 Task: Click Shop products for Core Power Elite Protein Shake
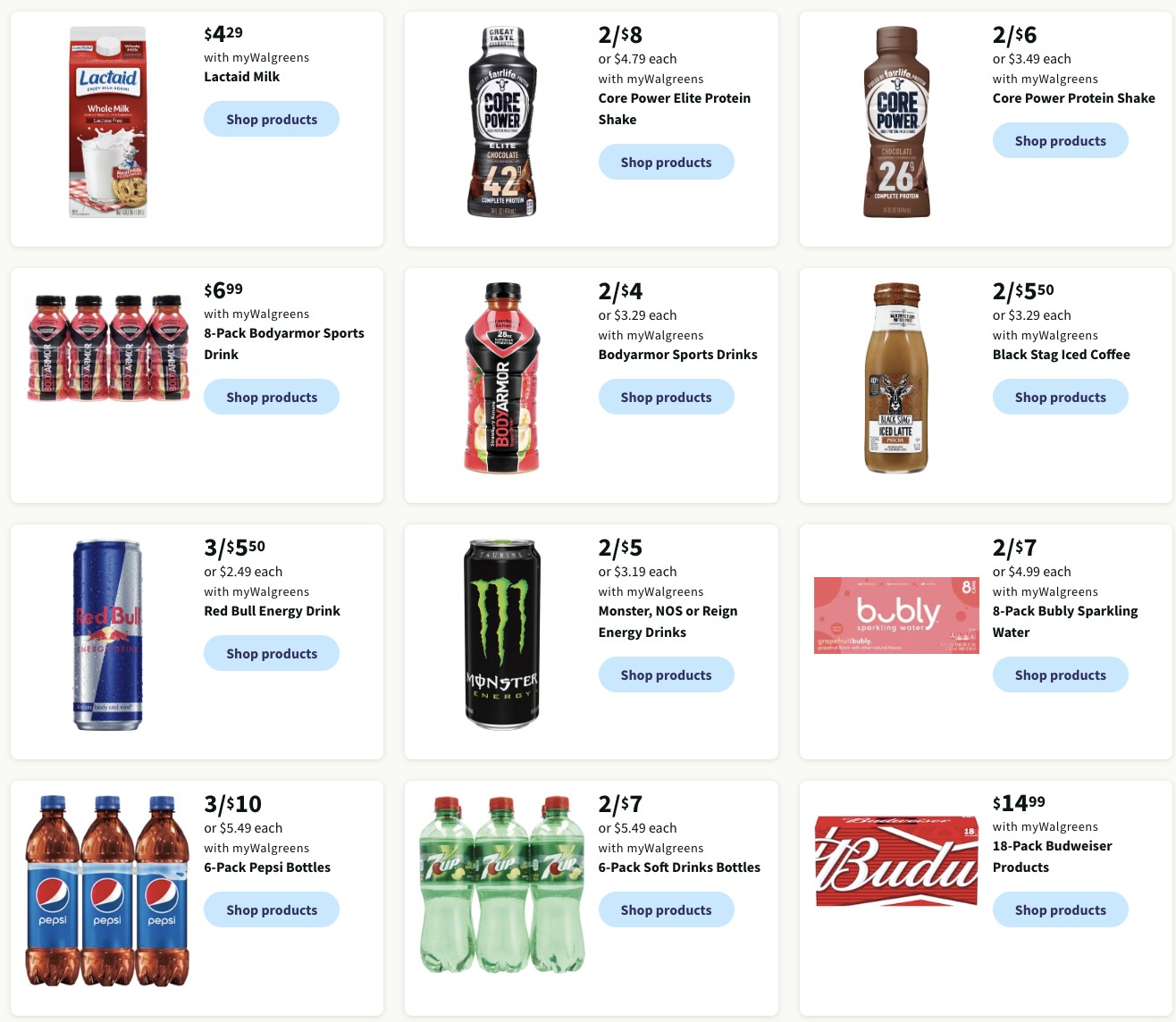click(666, 162)
